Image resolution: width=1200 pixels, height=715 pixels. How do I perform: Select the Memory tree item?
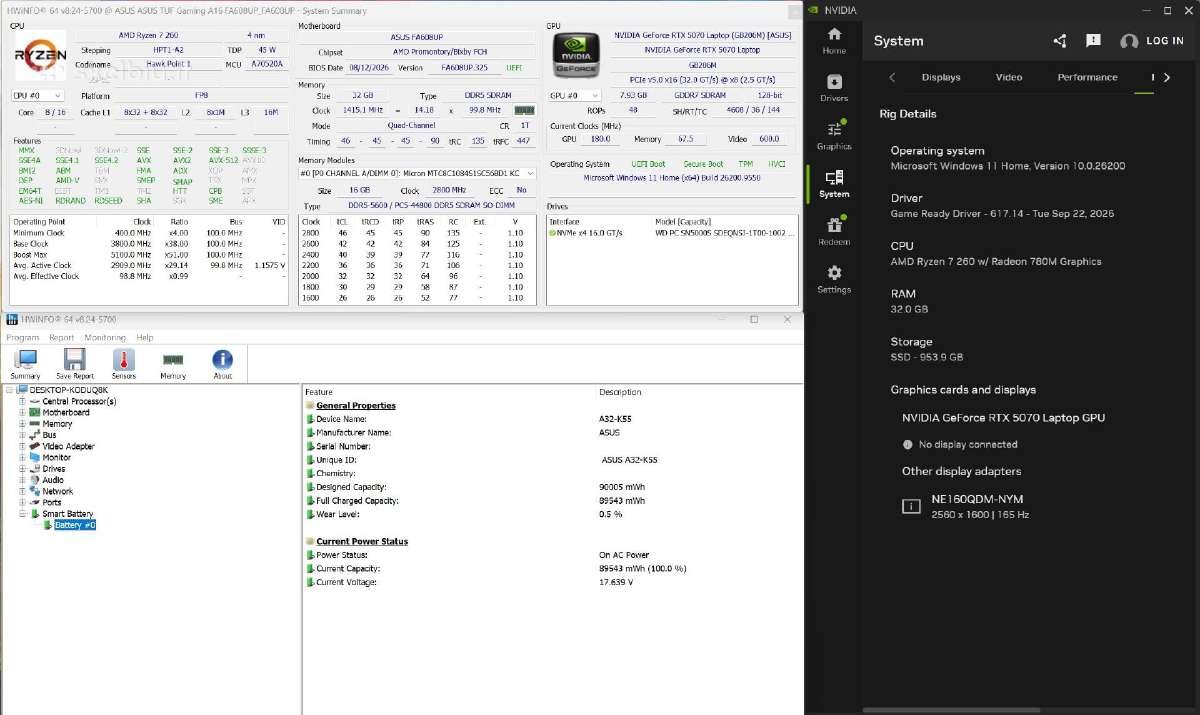(57, 424)
